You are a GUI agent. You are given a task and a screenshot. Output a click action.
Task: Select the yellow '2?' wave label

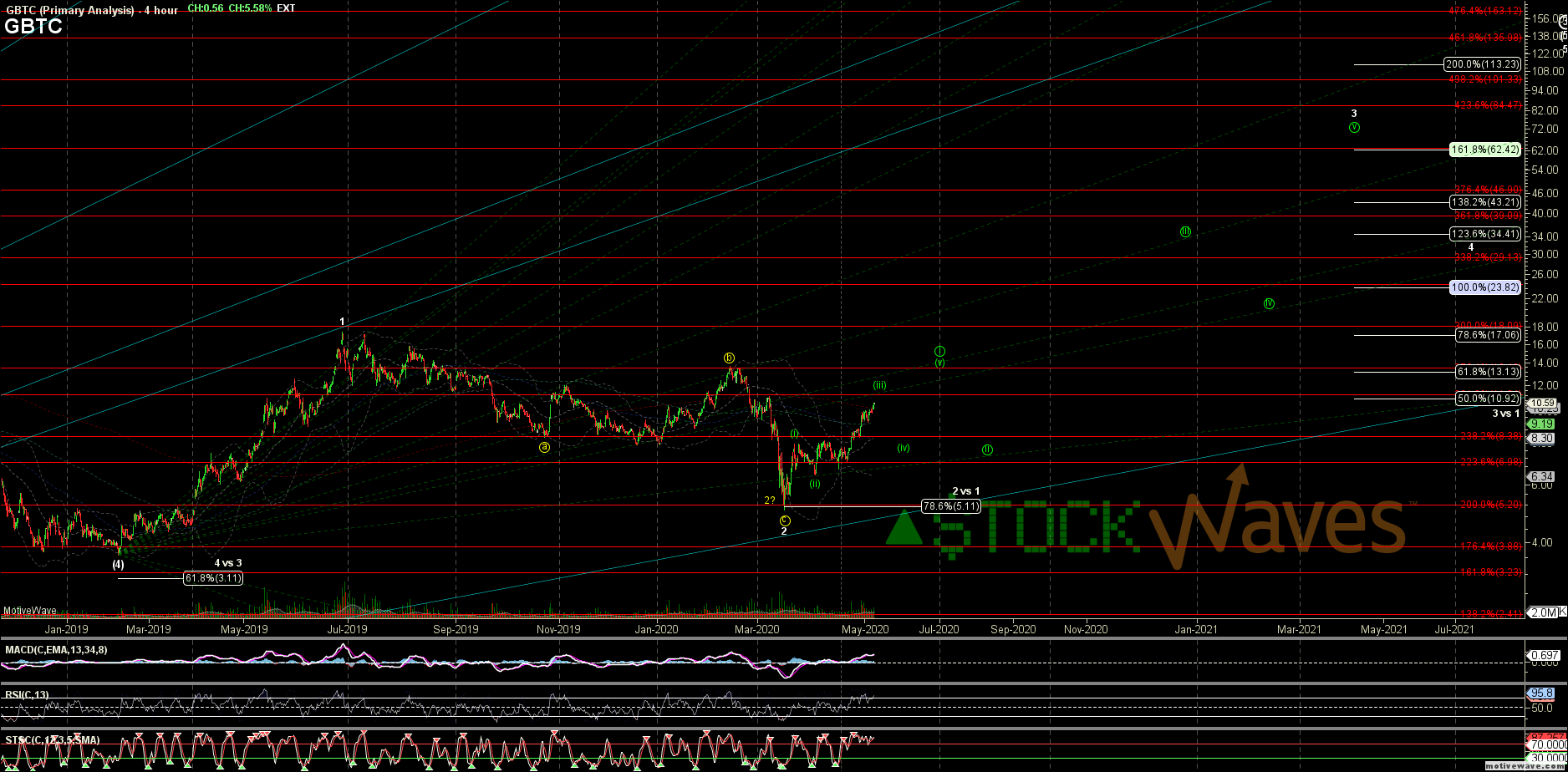point(770,500)
